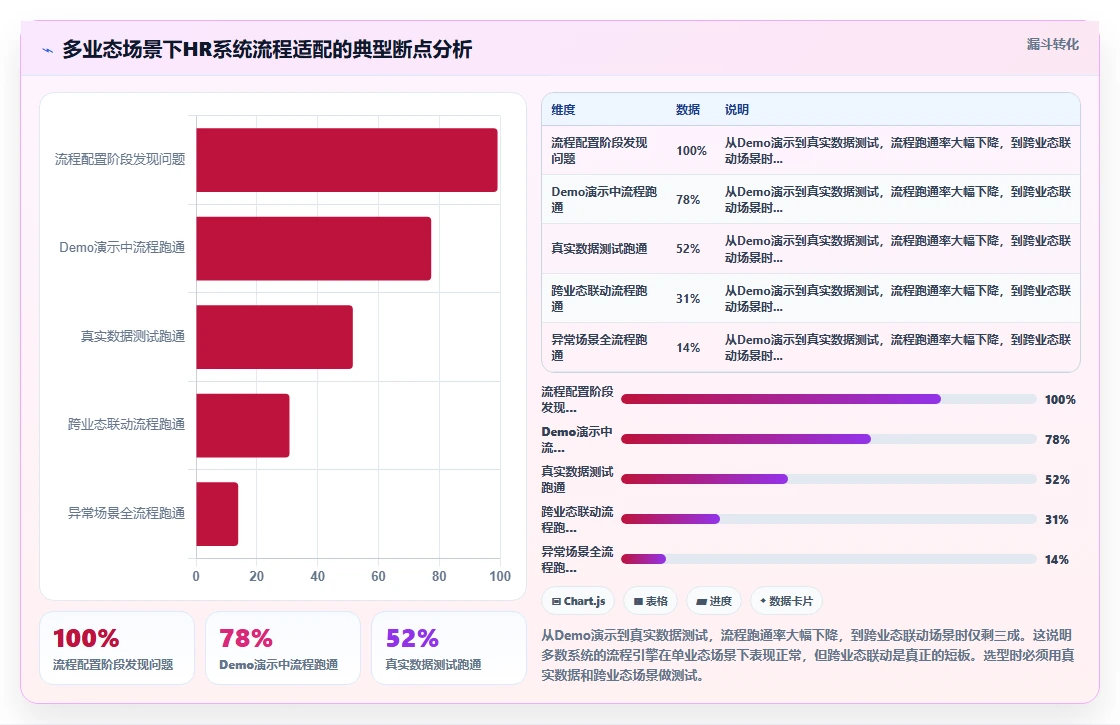Click chart axis label 流程配置阶段发现问题
This screenshot has height=725, width=1120.
coord(120,159)
